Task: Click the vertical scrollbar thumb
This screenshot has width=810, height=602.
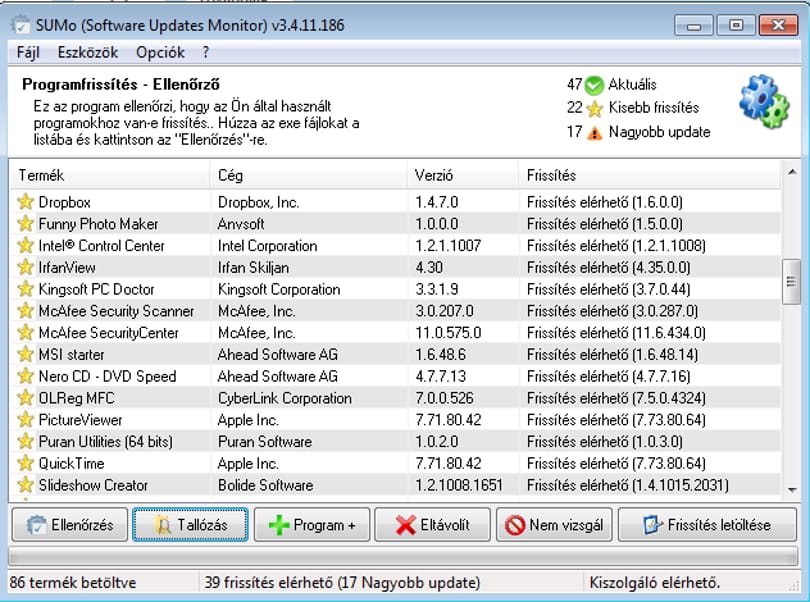Action: pyautogui.click(x=791, y=282)
